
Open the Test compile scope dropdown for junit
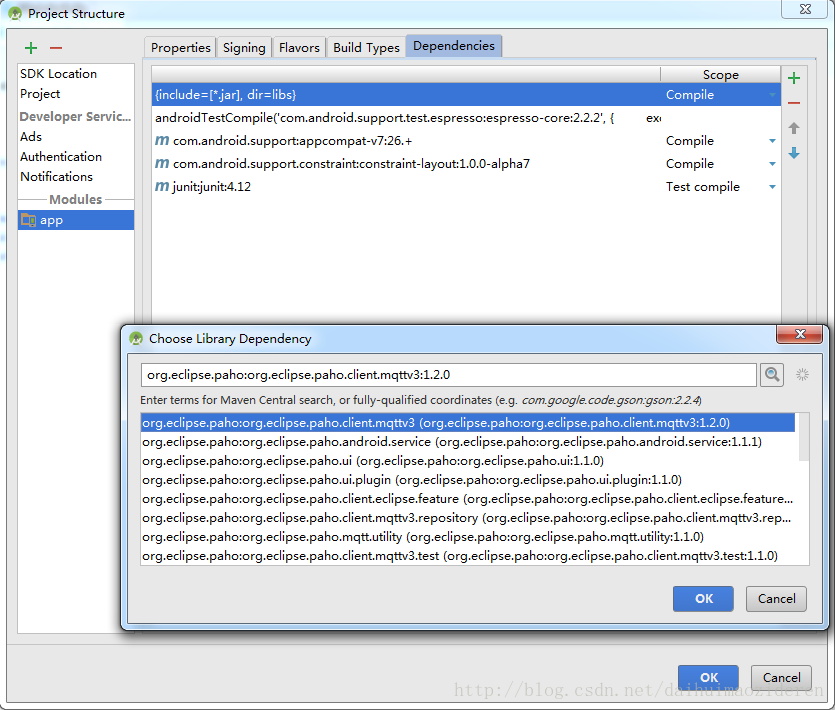click(772, 187)
